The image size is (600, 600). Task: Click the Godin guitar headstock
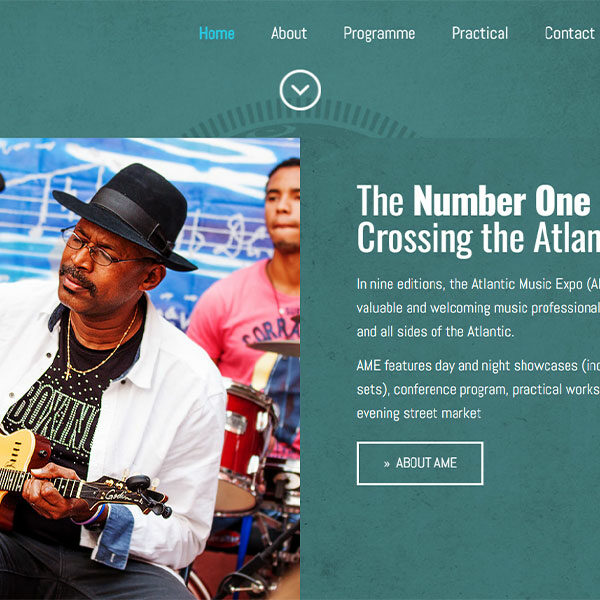coord(132,496)
